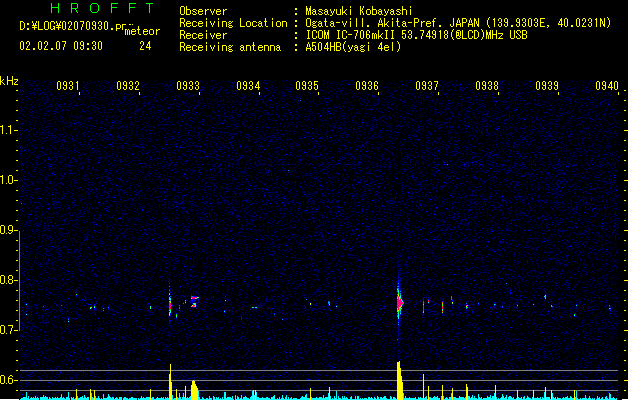Click the 0.6 kHz axis label
Screen dimensions: 629x400
9,380
